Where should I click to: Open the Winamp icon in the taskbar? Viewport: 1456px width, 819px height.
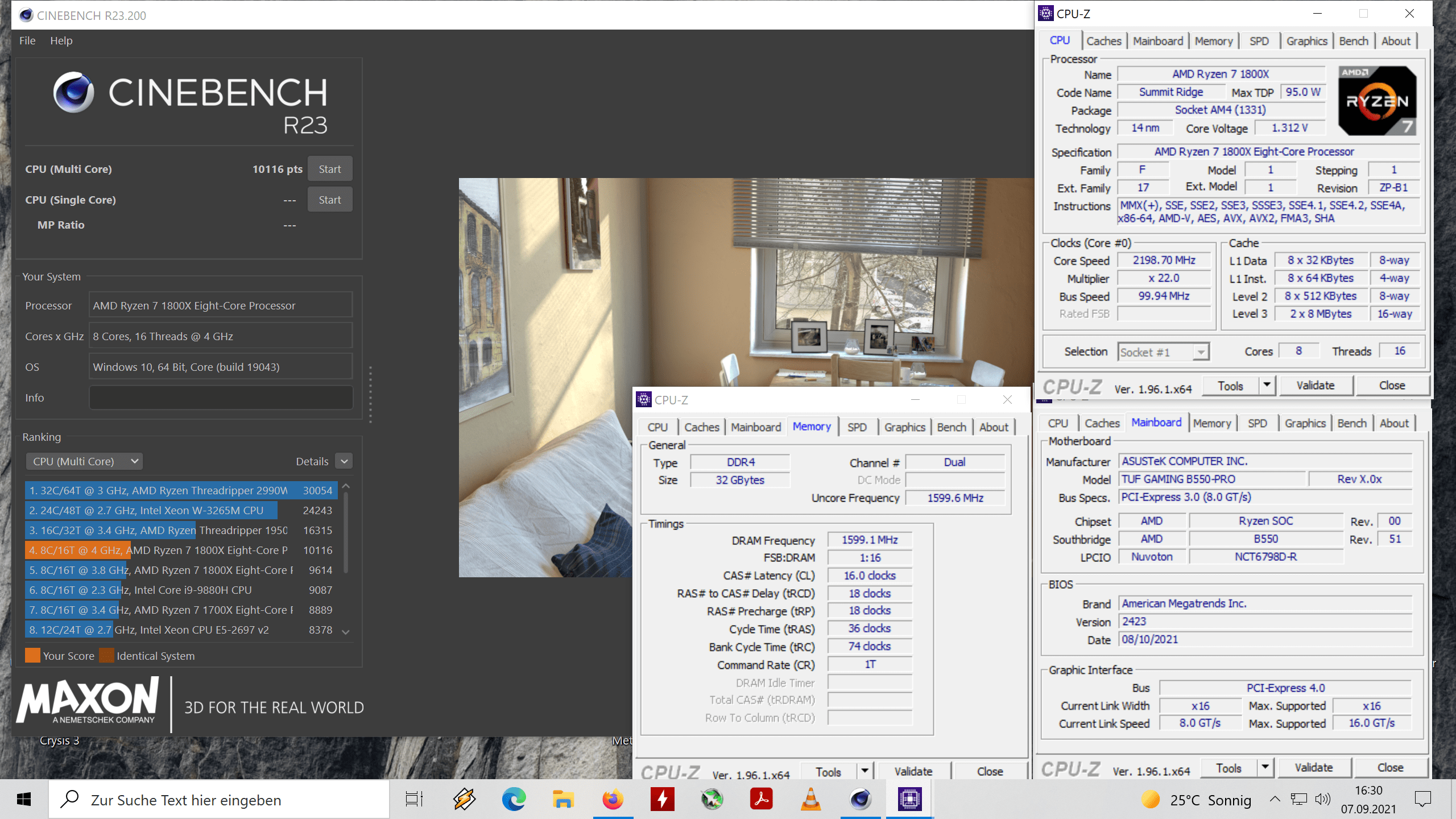pos(464,800)
